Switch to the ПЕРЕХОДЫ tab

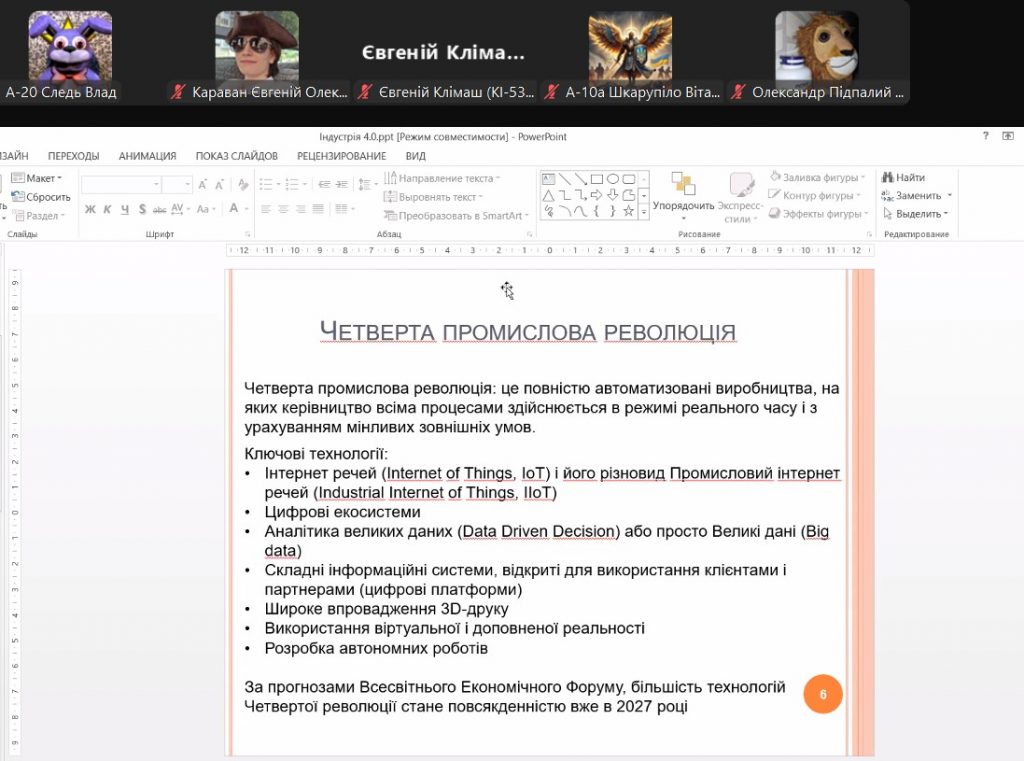point(73,156)
